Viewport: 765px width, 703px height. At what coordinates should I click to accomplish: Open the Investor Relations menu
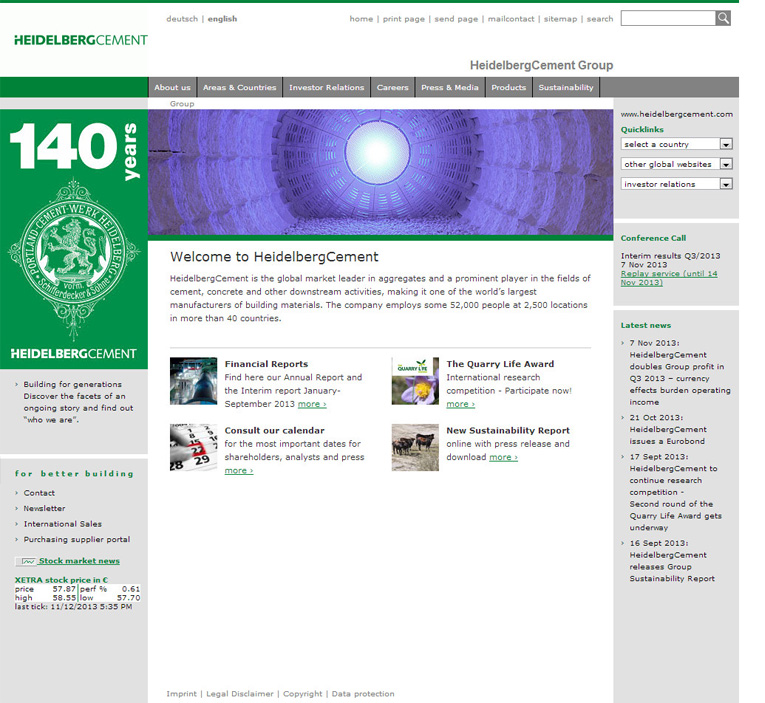[326, 87]
